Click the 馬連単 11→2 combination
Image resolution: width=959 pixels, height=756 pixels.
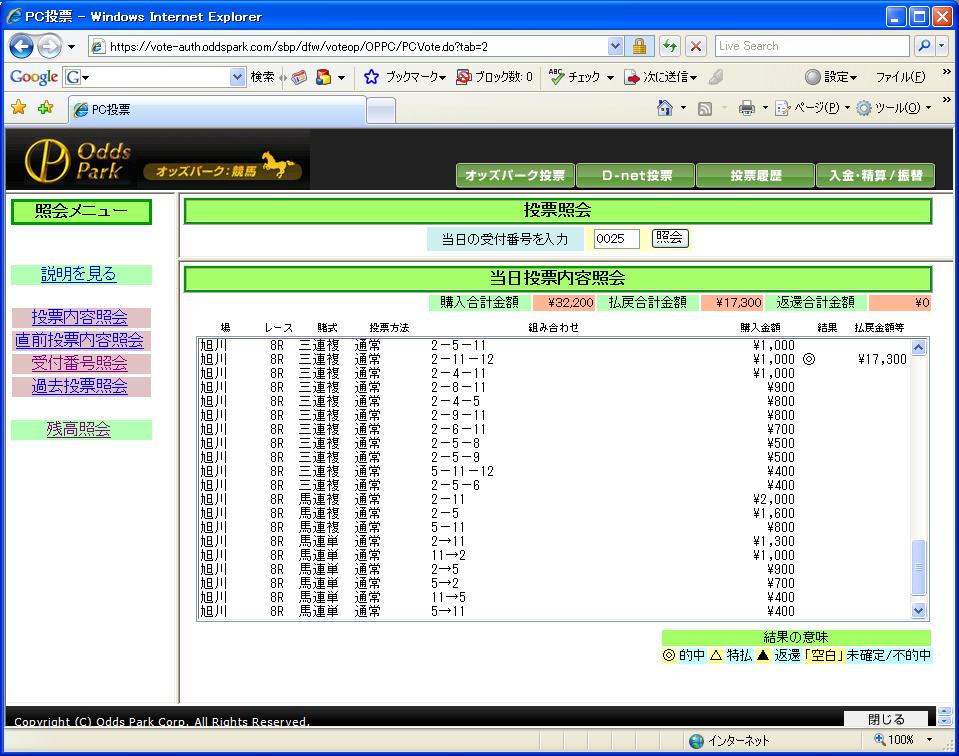(x=448, y=555)
